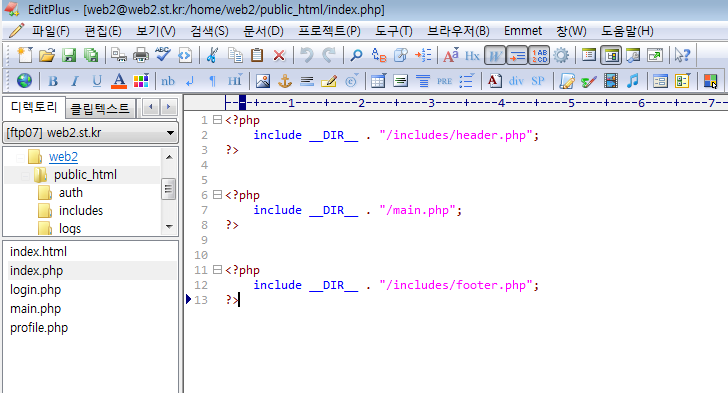Redo the last undone edit
This screenshot has height=393, width=728.
click(329, 55)
